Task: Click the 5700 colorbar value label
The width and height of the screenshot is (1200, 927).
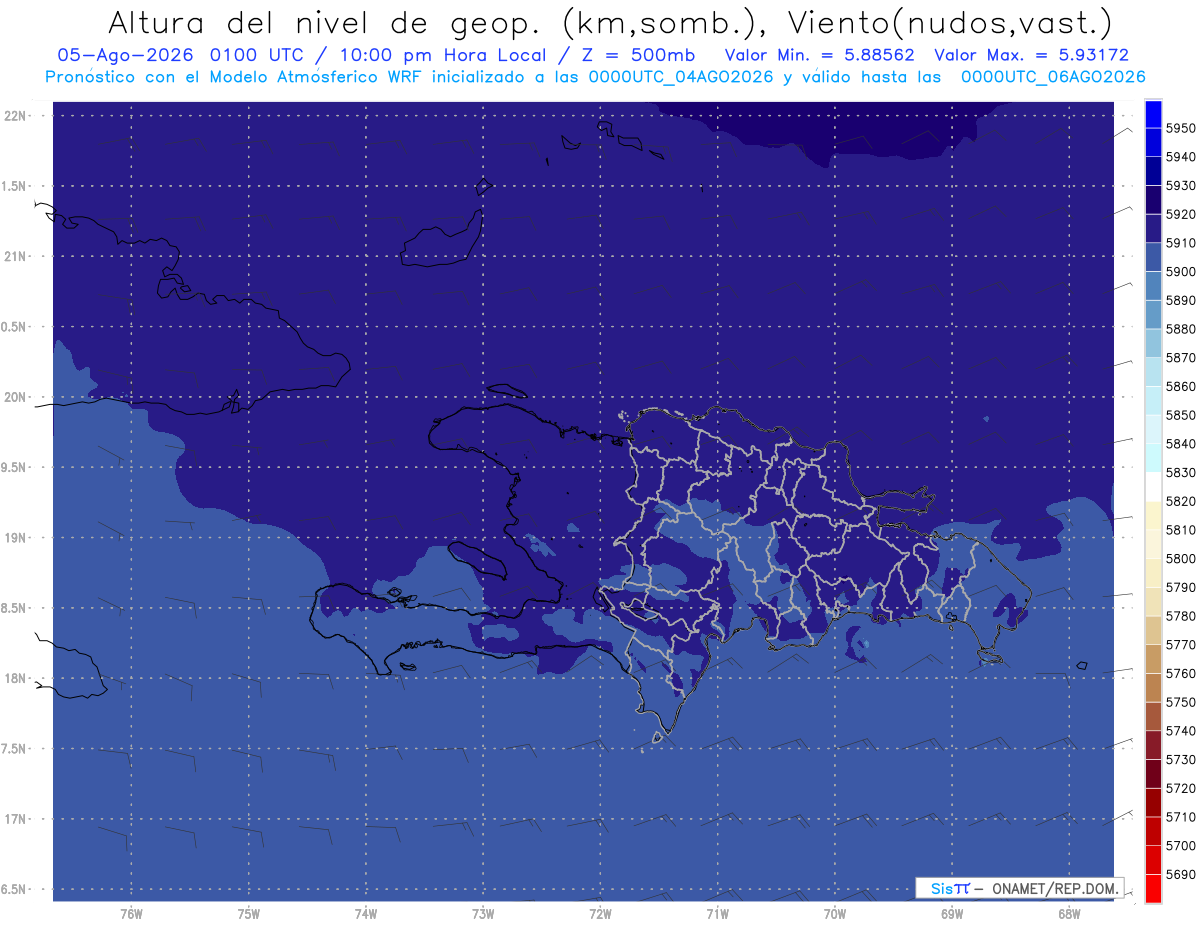Action: coord(1180,846)
